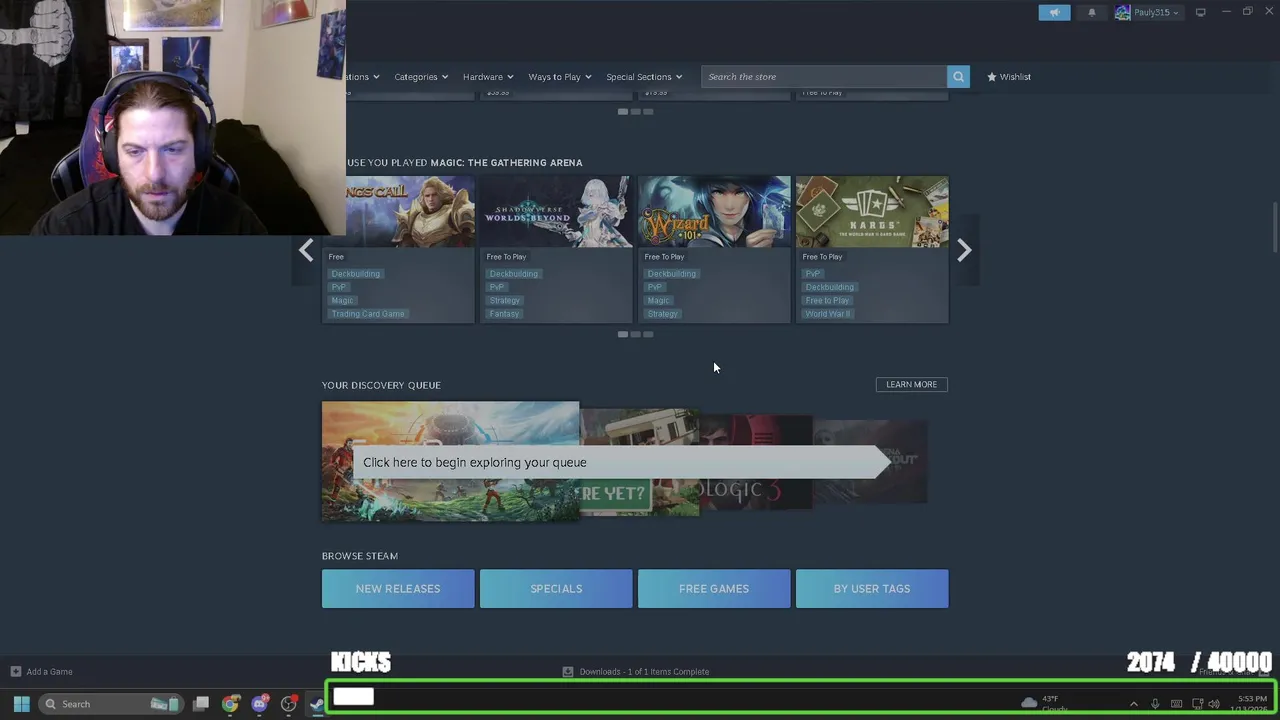The height and width of the screenshot is (720, 1280).
Task: Click Add a Game plus icon
Action: pyautogui.click(x=15, y=672)
